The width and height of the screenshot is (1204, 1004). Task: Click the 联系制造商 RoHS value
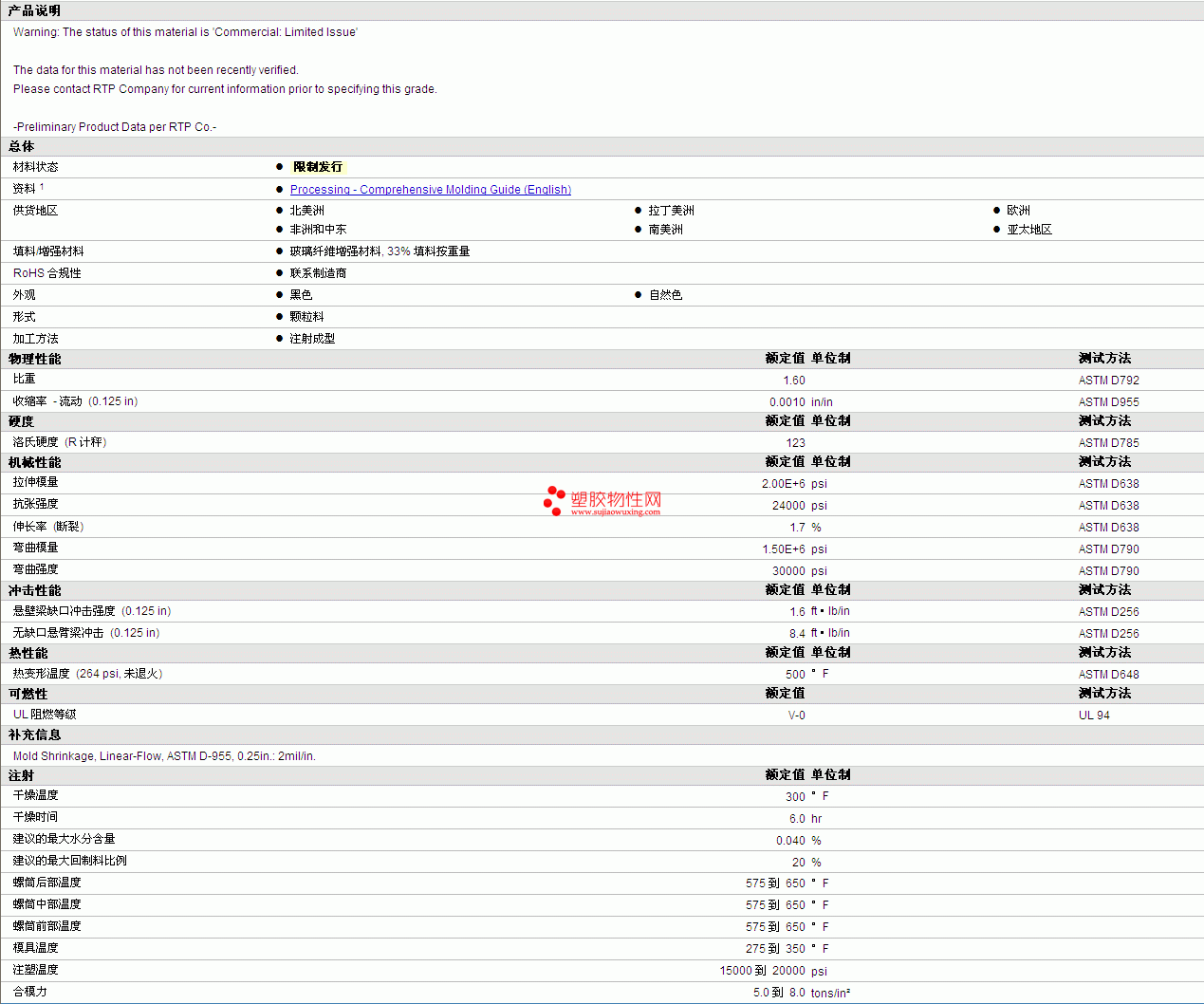point(319,273)
